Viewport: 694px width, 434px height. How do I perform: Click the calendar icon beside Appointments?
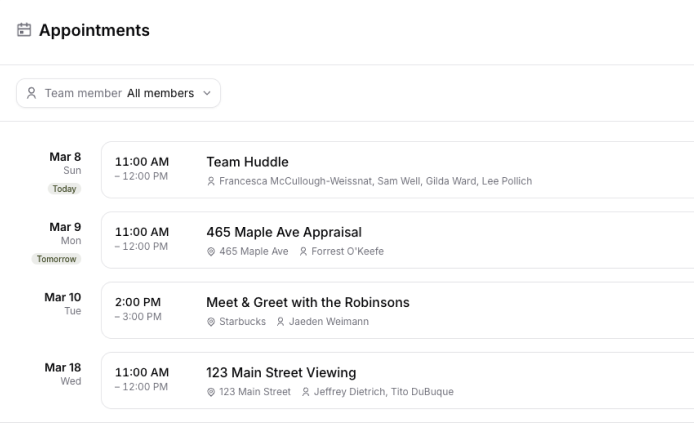pyautogui.click(x=24, y=30)
